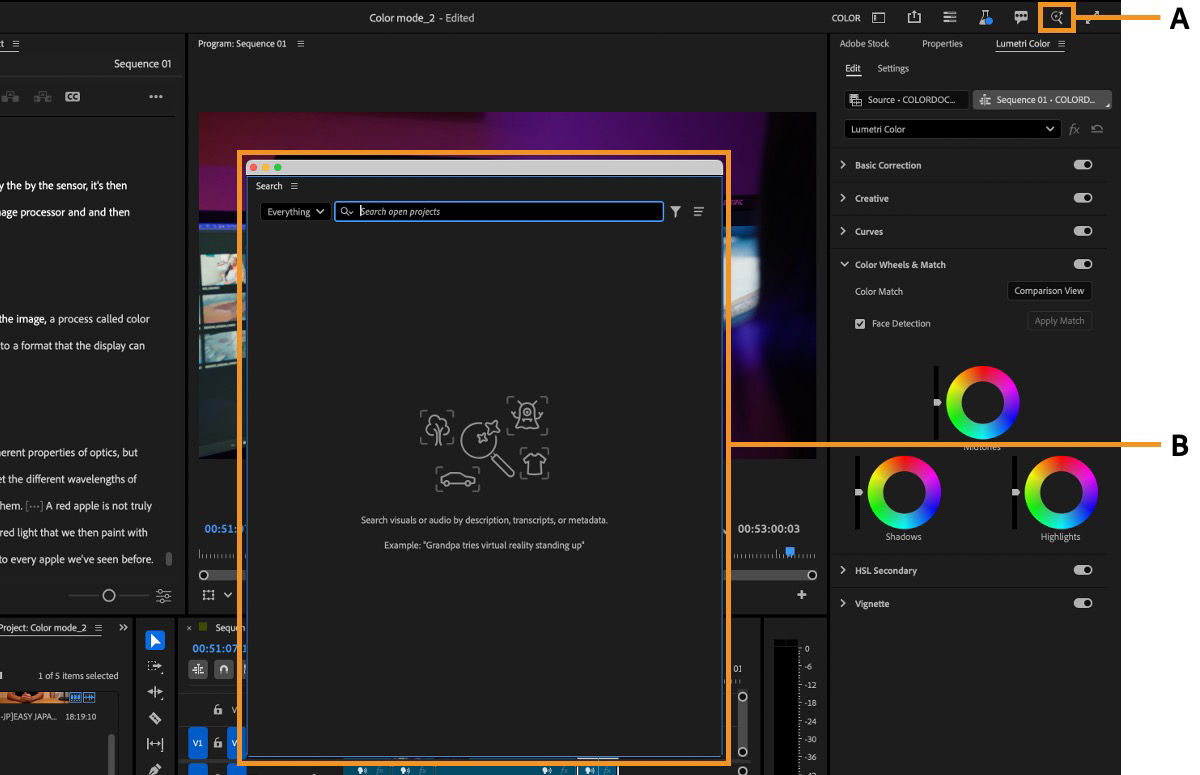Open the Everything dropdown in the Search window
The width and height of the screenshot is (1200, 775).
293,211
